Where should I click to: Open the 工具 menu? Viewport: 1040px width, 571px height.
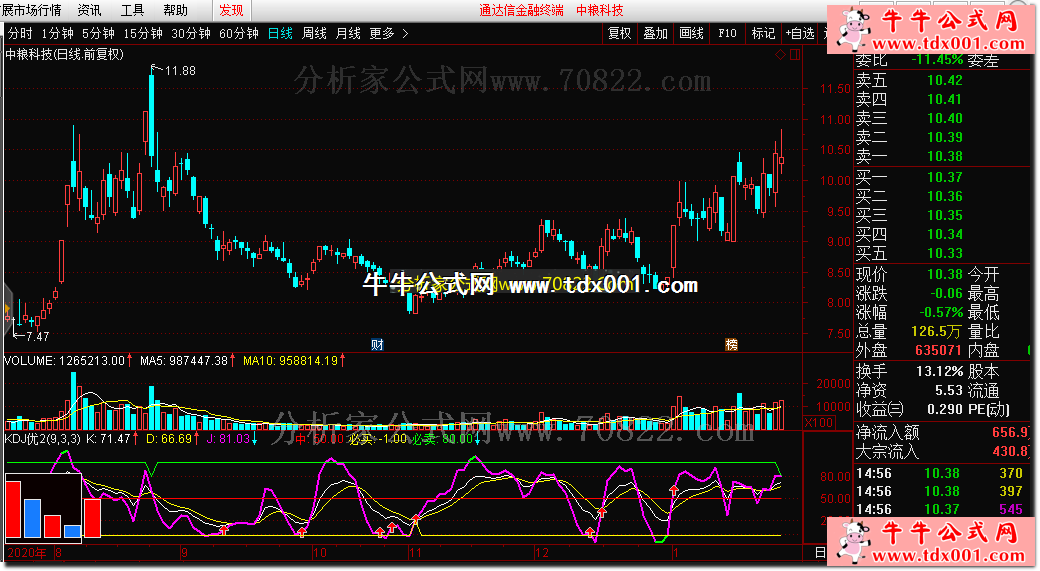coord(132,10)
